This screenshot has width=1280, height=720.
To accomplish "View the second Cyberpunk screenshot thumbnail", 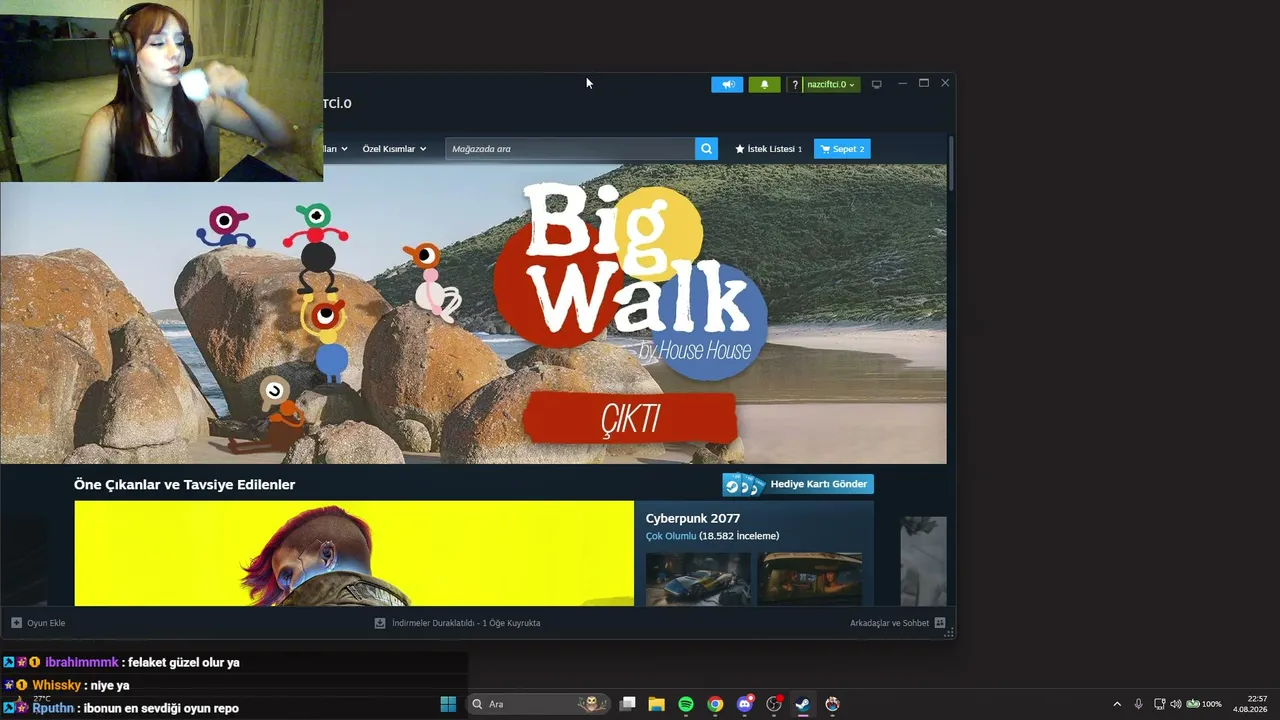I will coord(810,579).
